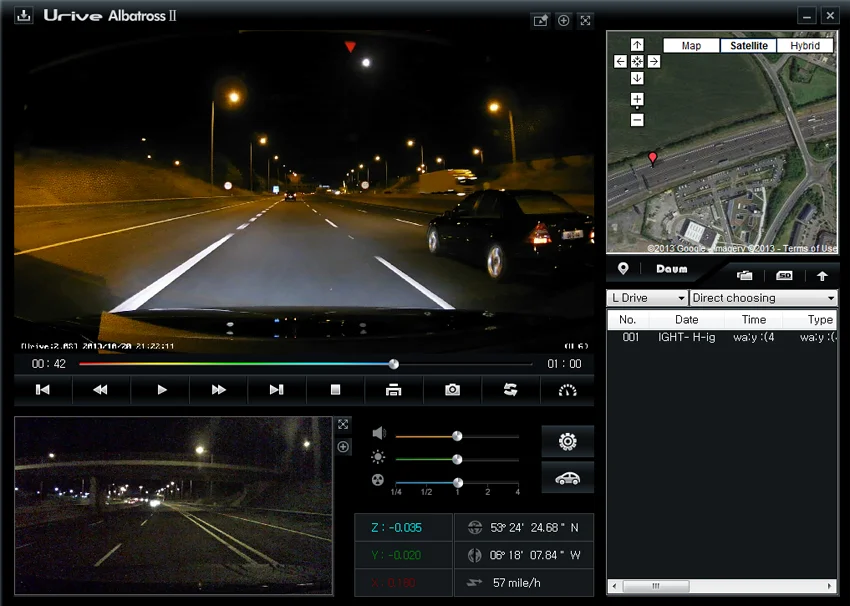Fast forward the dashcam video
Screen dimensions: 850x606
coord(218,390)
